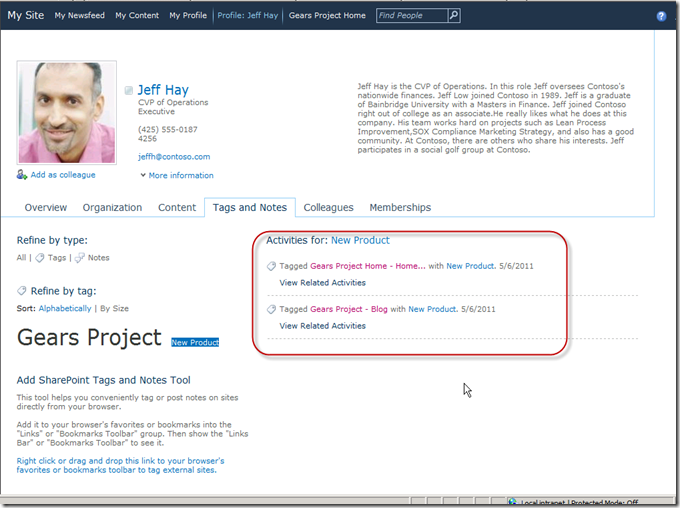Open My Newsfeed in top navigation
Viewport: 680px width, 508px height.
(79, 16)
